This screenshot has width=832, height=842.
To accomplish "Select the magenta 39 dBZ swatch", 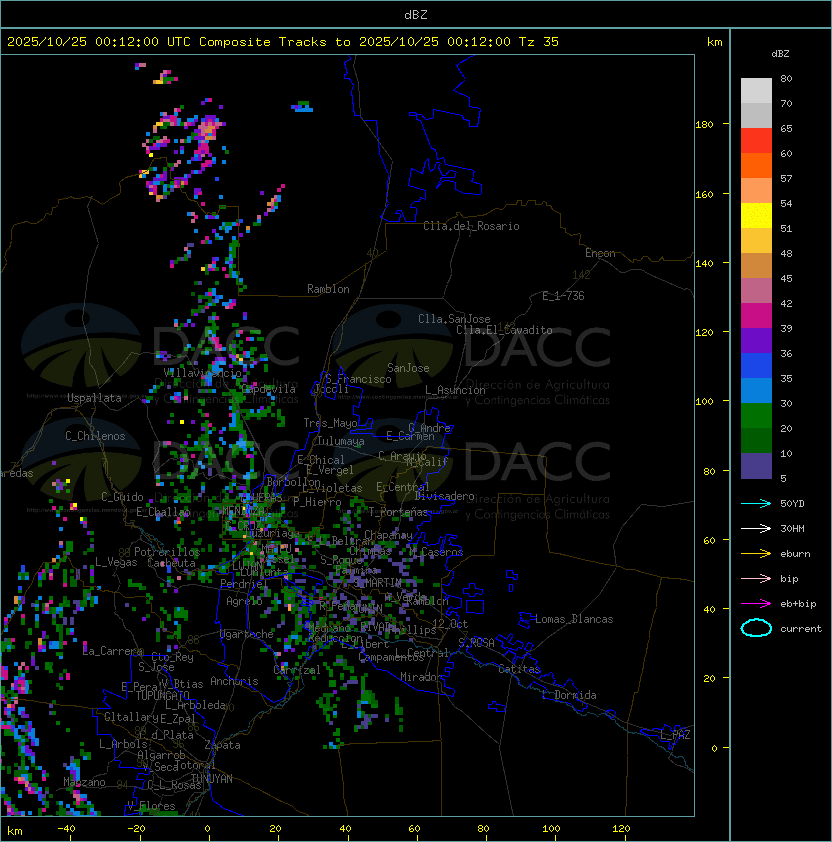I will coord(756,316).
